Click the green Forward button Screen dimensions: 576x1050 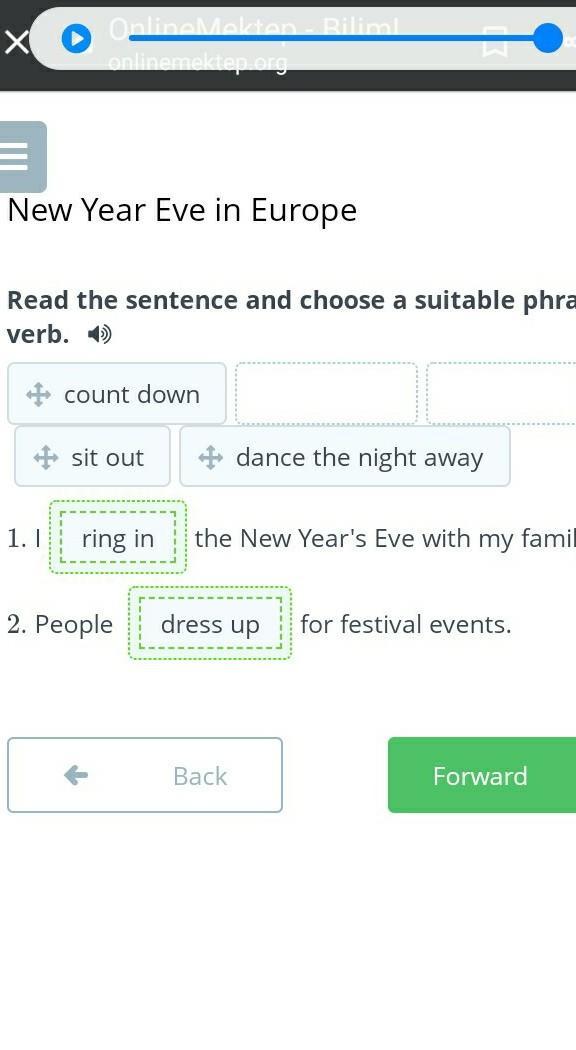coord(482,775)
